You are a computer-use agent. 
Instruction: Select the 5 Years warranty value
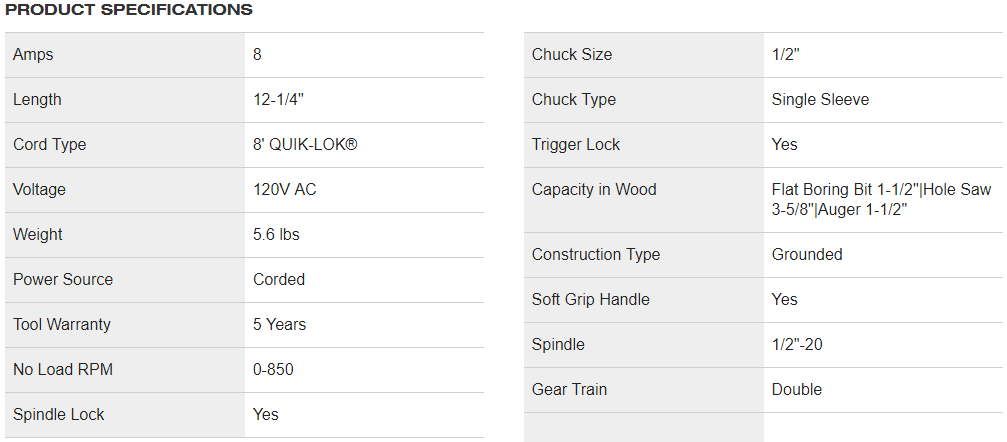click(279, 324)
